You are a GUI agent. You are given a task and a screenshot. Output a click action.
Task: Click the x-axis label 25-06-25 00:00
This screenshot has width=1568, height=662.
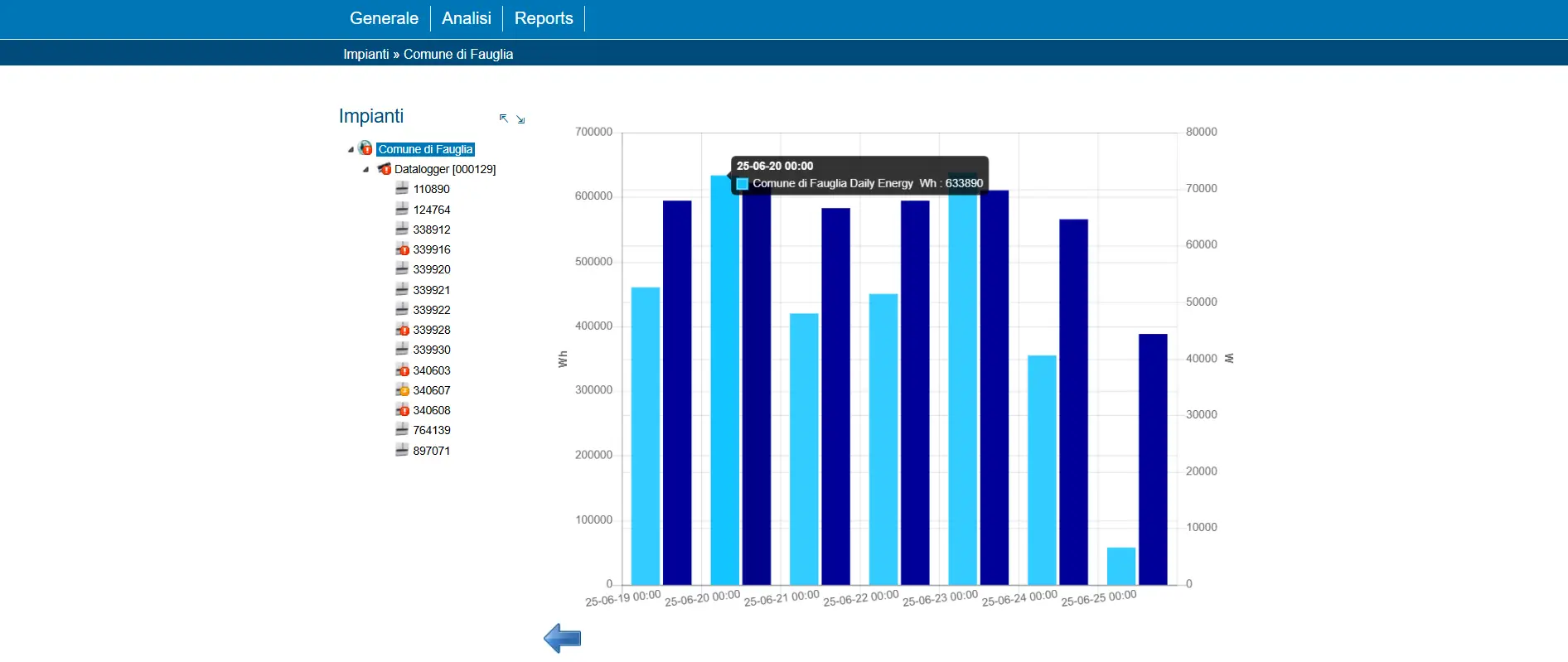1099,597
